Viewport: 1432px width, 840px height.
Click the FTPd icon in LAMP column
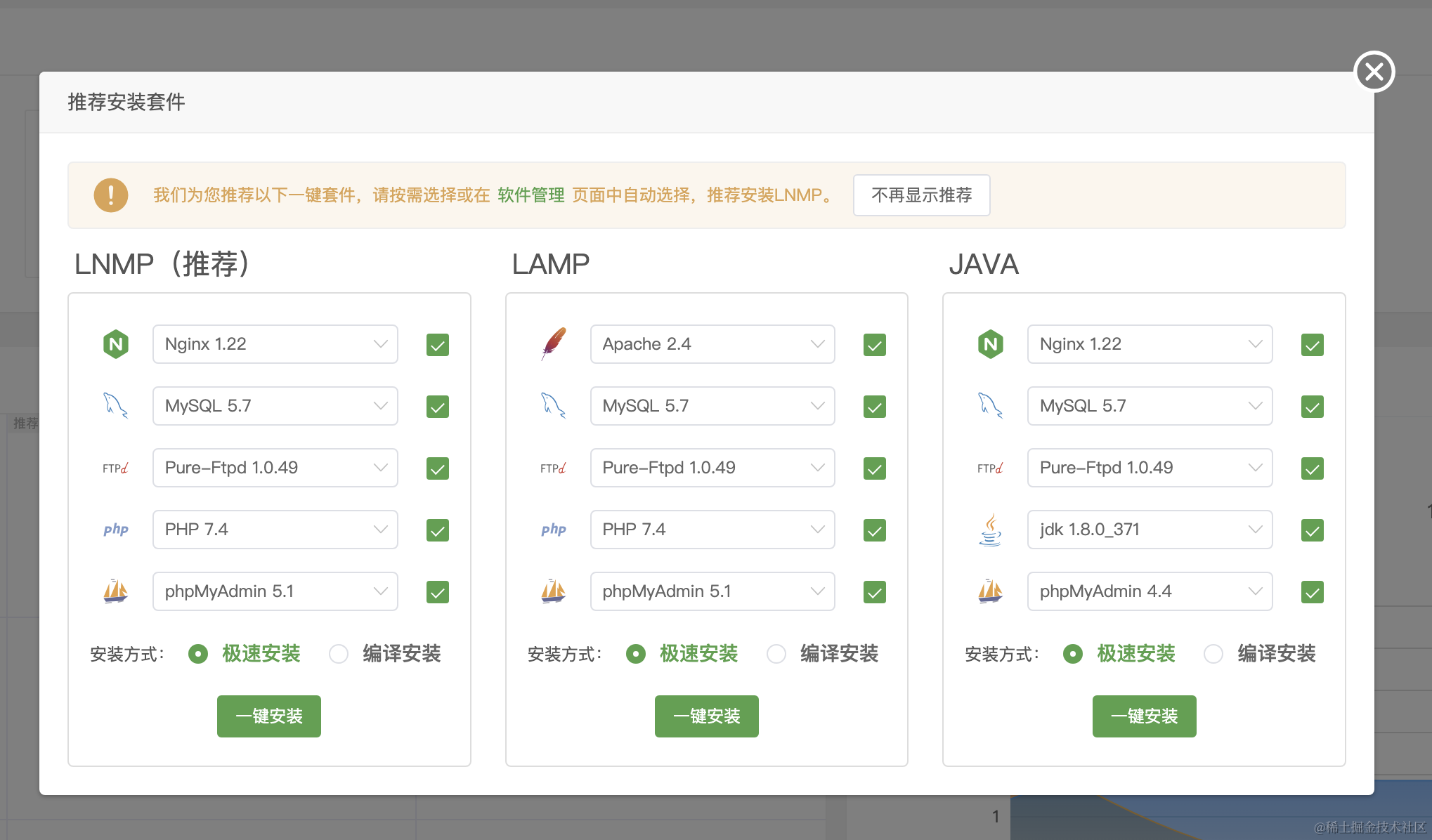553,468
